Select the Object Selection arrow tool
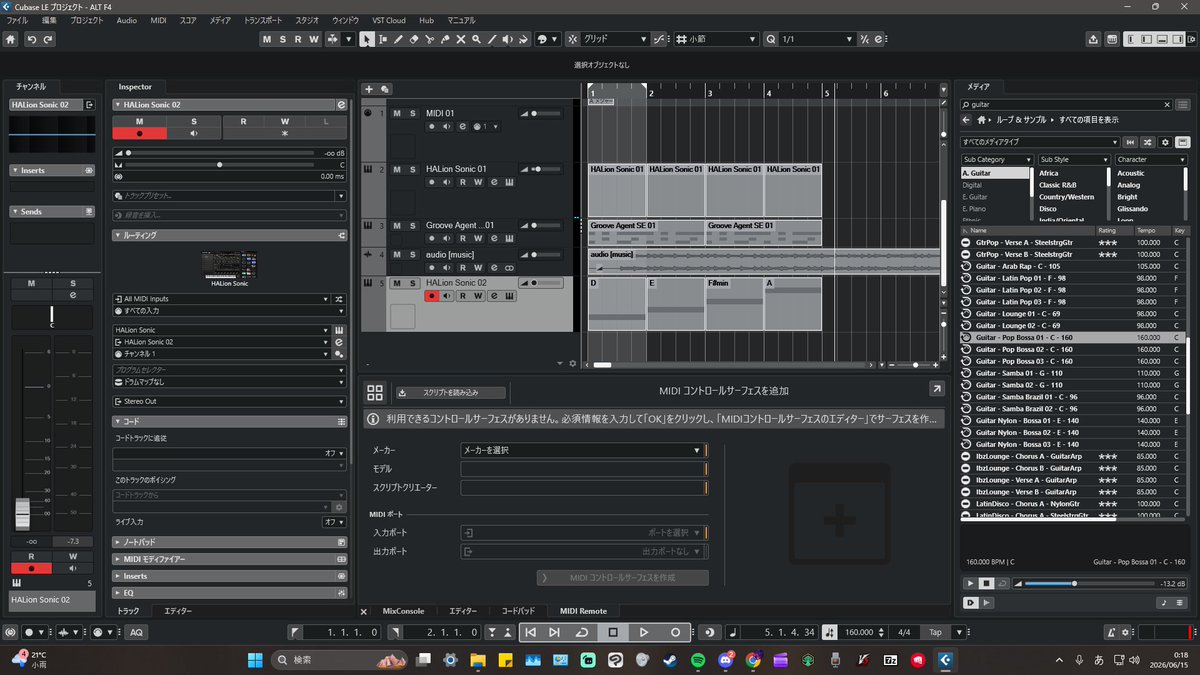1200x675 pixels. coord(367,39)
